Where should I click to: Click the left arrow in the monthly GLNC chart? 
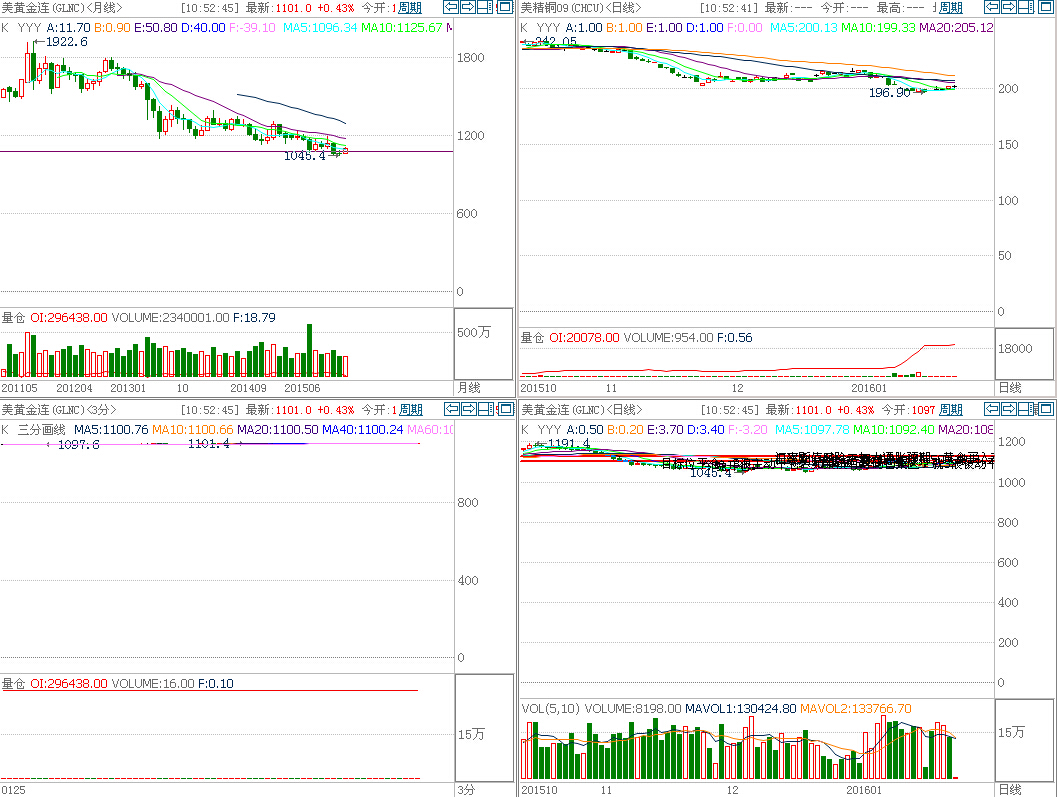tap(451, 7)
